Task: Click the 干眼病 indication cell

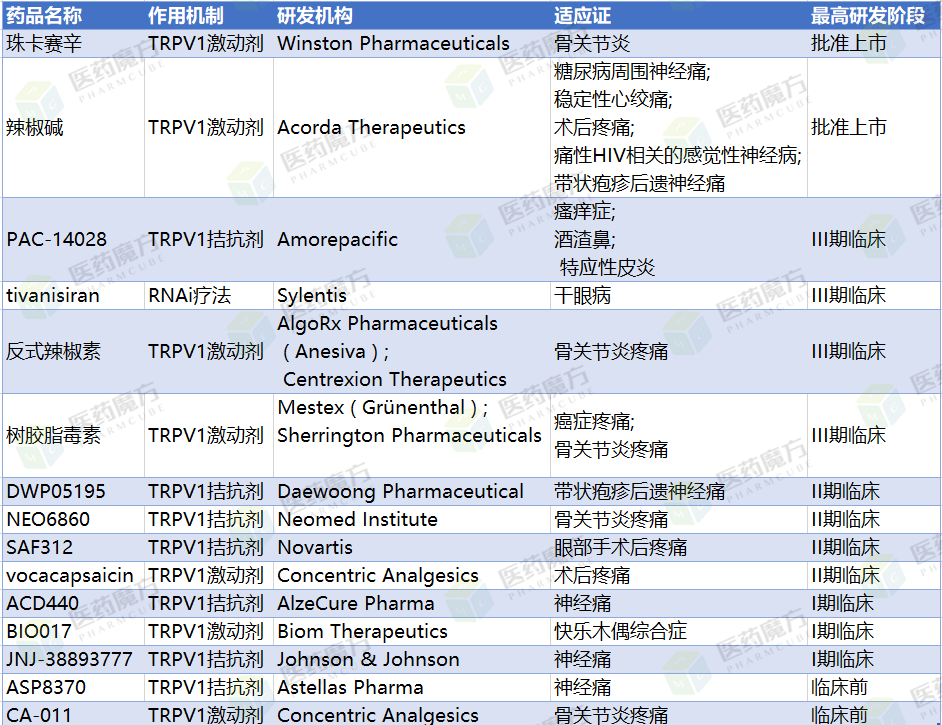Action: pos(583,296)
